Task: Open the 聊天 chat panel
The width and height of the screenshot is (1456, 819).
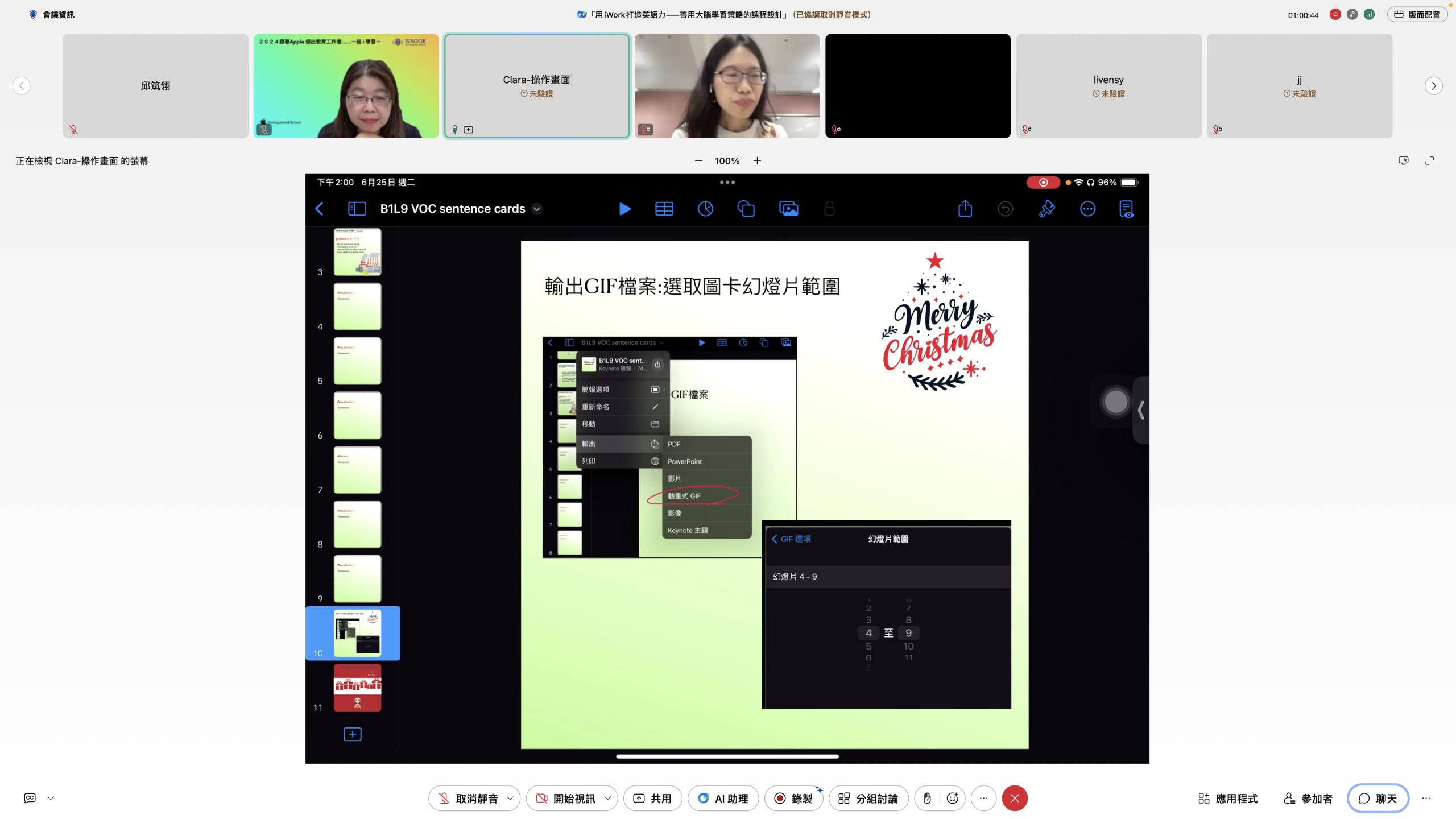Action: tap(1378, 798)
